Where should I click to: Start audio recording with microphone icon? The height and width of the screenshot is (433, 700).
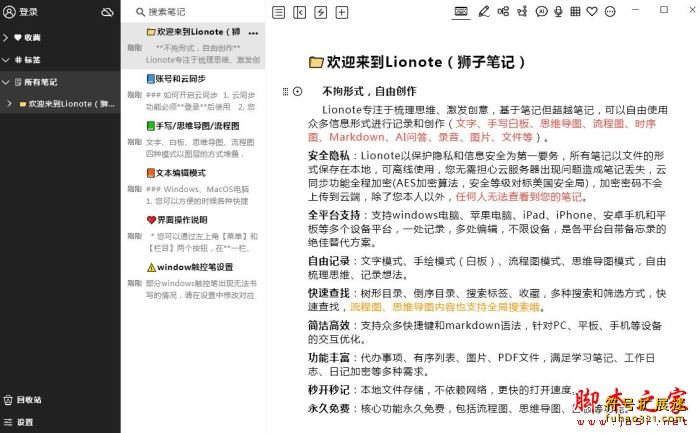(x=558, y=12)
